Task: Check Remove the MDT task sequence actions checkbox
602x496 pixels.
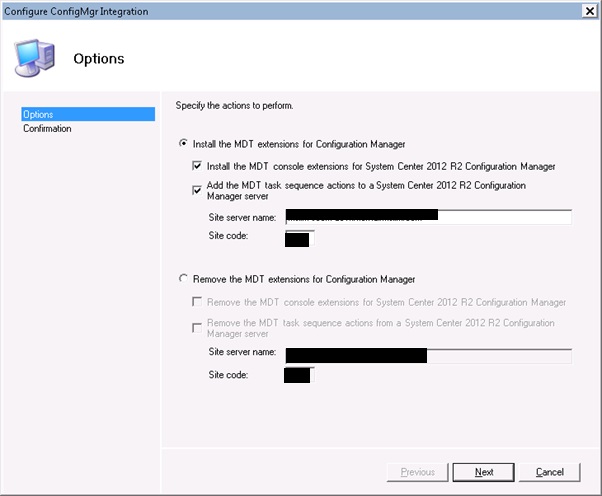Action: tap(197, 324)
